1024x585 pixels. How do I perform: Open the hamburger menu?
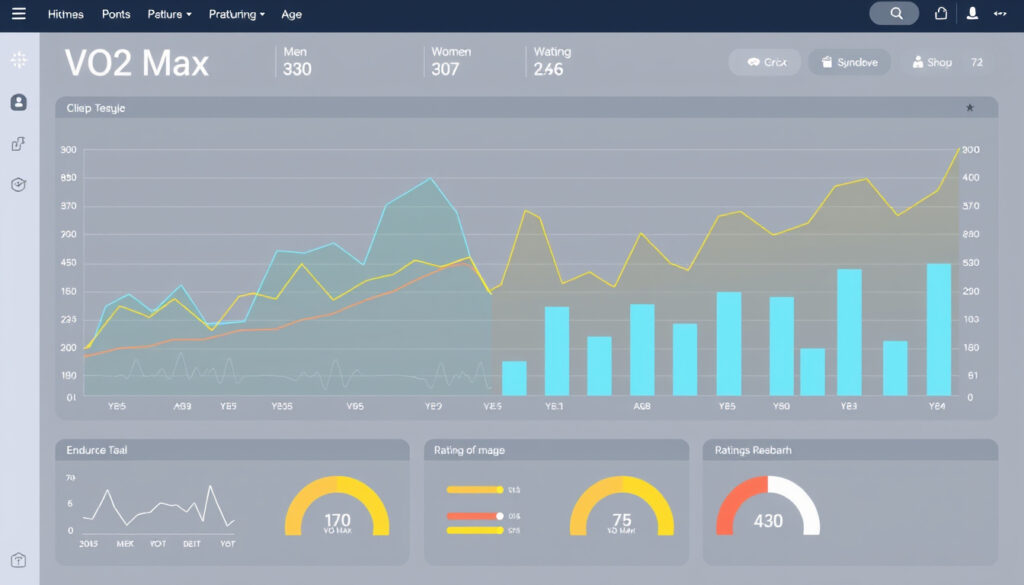(19, 14)
